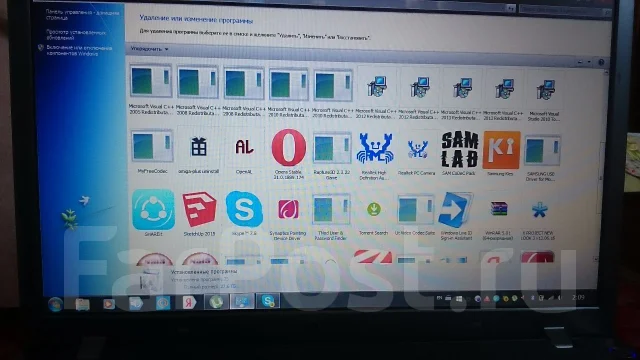Expand the view options dropdown arrow

589,62
